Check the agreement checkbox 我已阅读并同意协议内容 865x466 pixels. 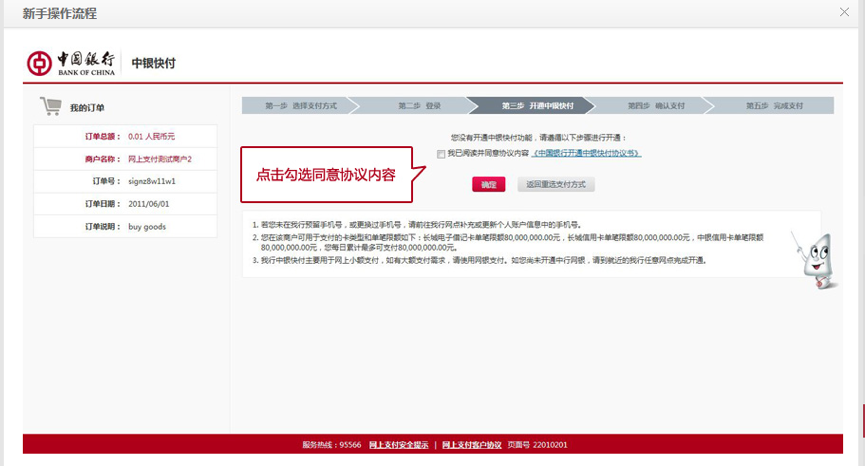pyautogui.click(x=441, y=154)
